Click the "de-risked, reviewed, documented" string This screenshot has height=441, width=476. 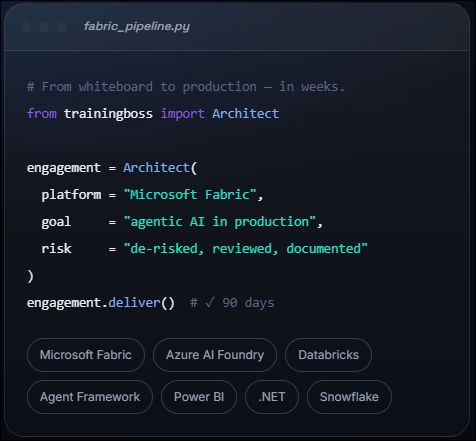[x=245, y=249]
